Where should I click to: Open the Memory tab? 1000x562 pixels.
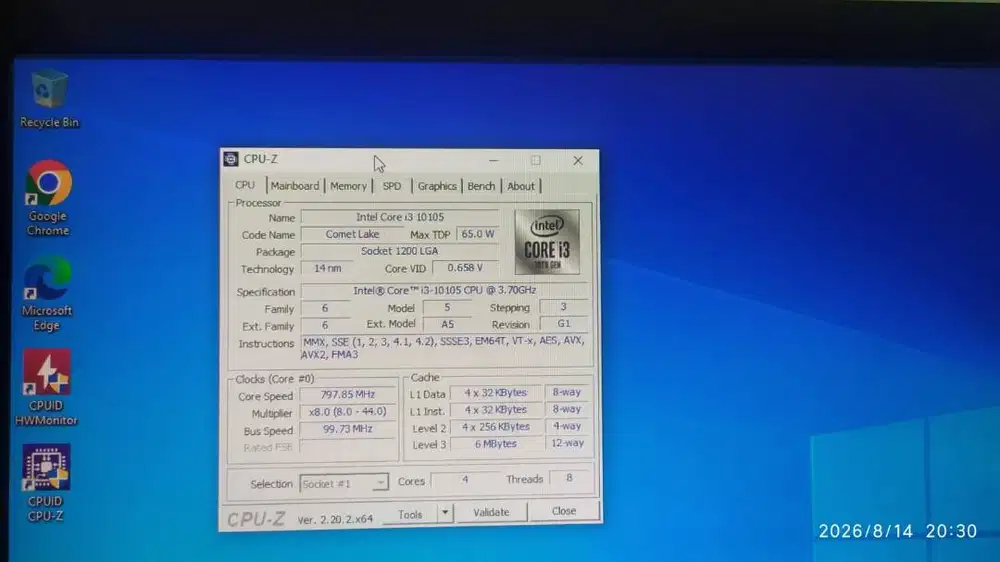click(x=348, y=186)
